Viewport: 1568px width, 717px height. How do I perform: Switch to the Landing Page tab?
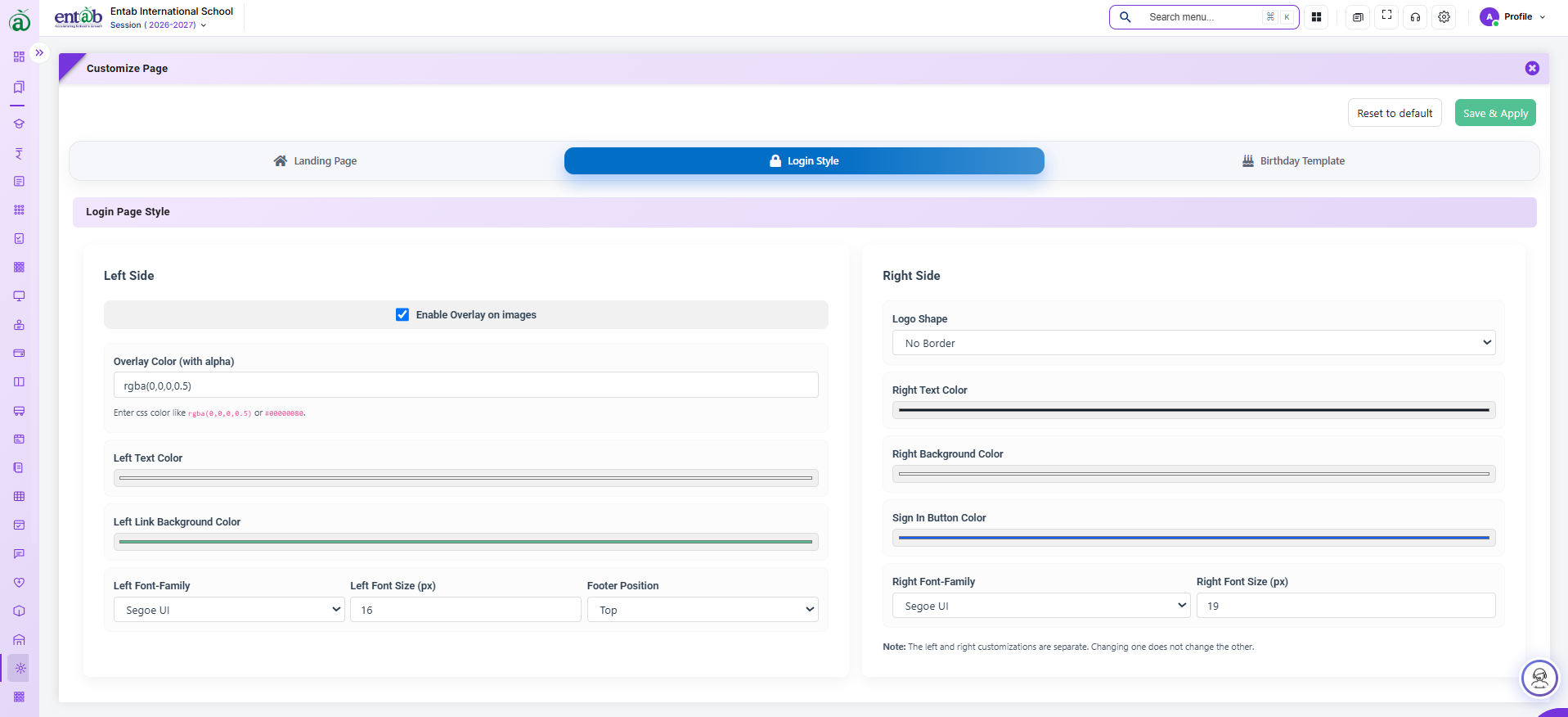[315, 161]
